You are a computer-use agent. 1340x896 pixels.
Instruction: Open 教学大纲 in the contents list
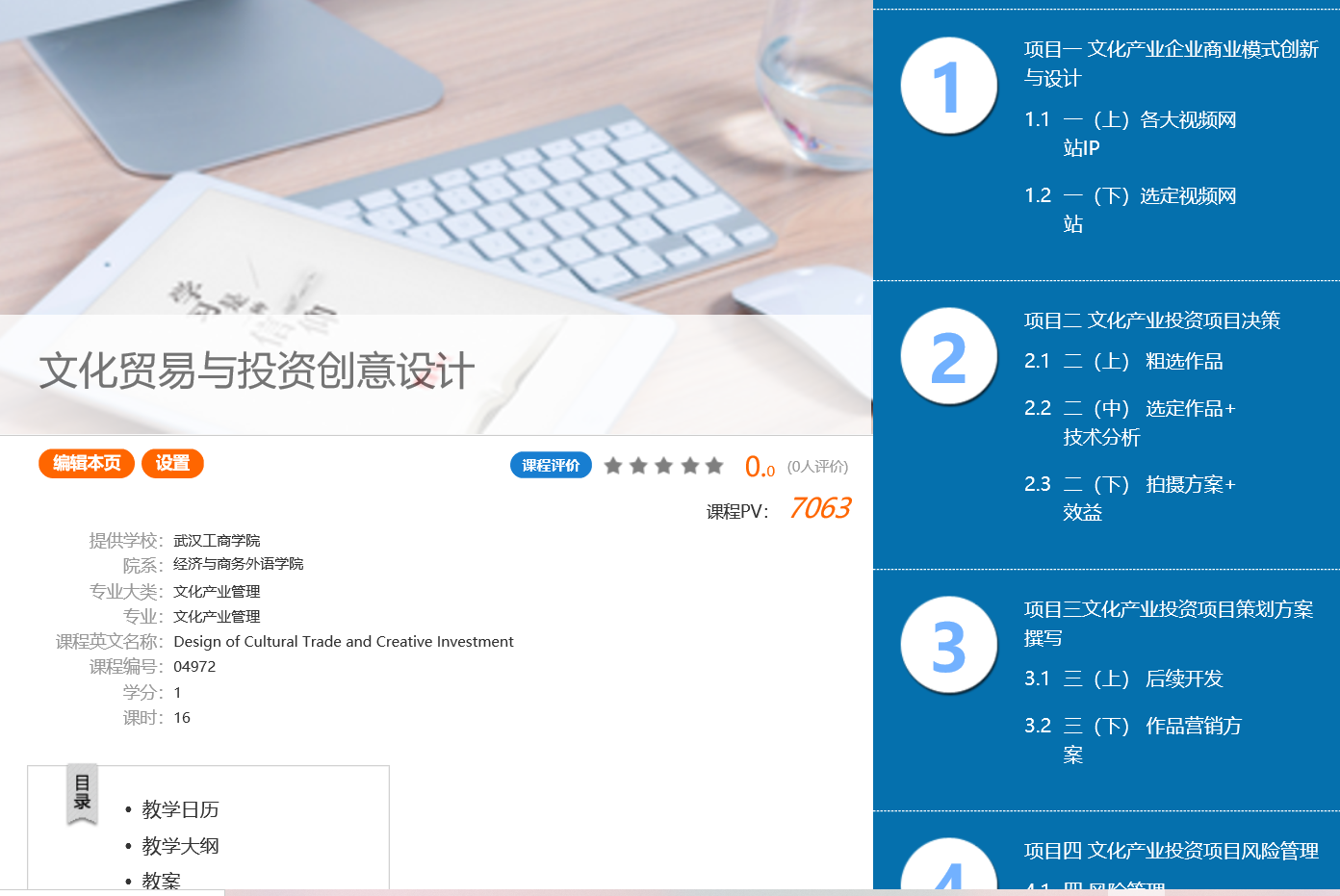180,846
